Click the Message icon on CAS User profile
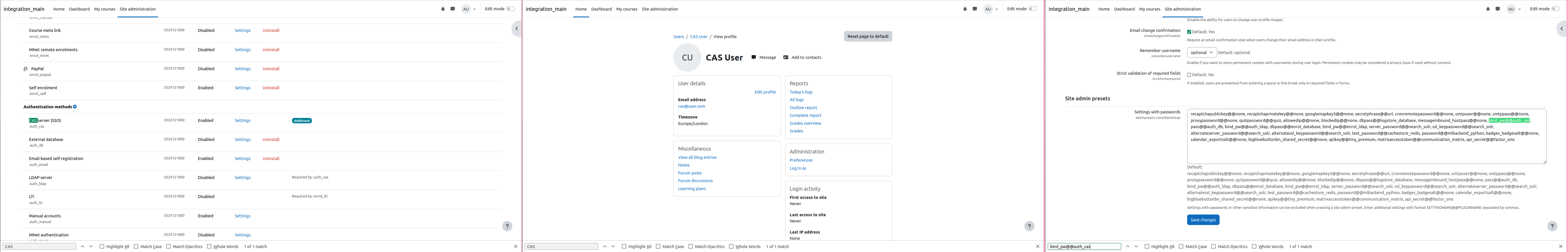The height and width of the screenshot is (252, 1568). 754,57
